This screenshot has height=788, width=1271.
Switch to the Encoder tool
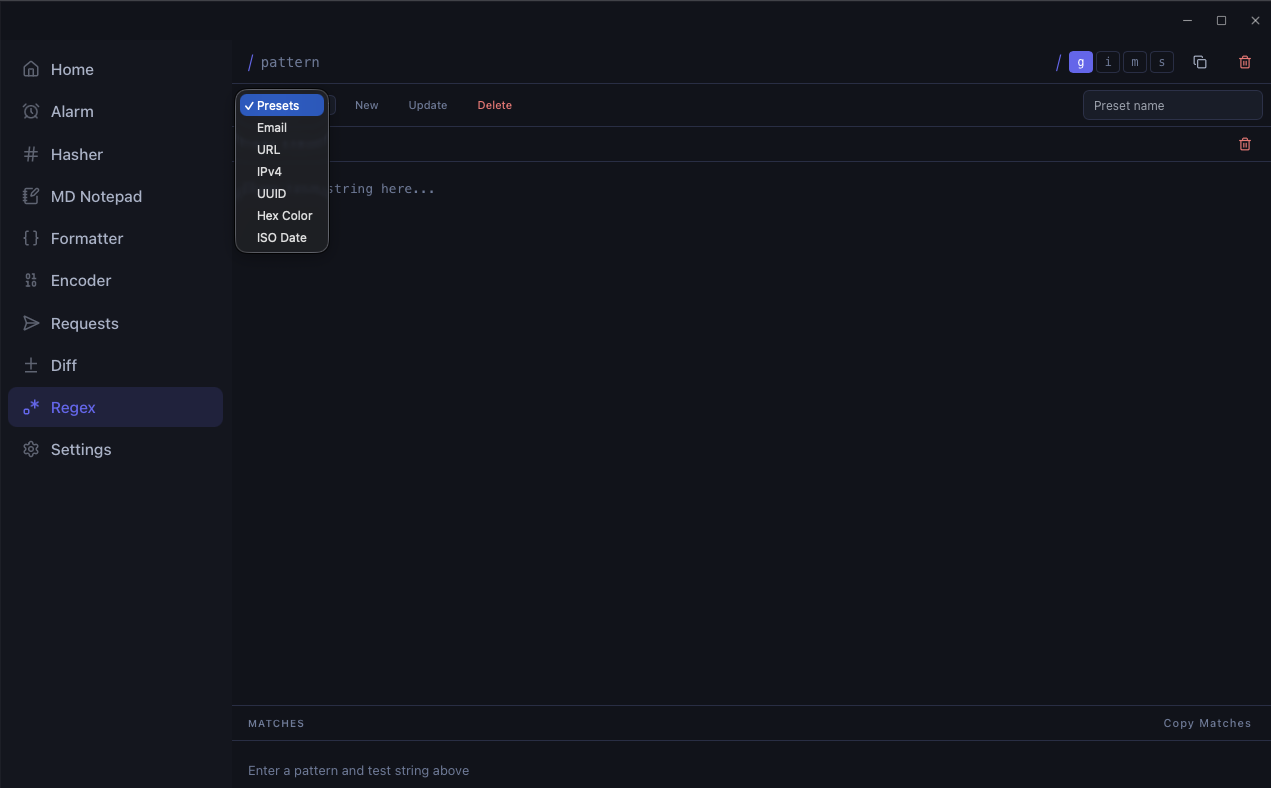81,280
